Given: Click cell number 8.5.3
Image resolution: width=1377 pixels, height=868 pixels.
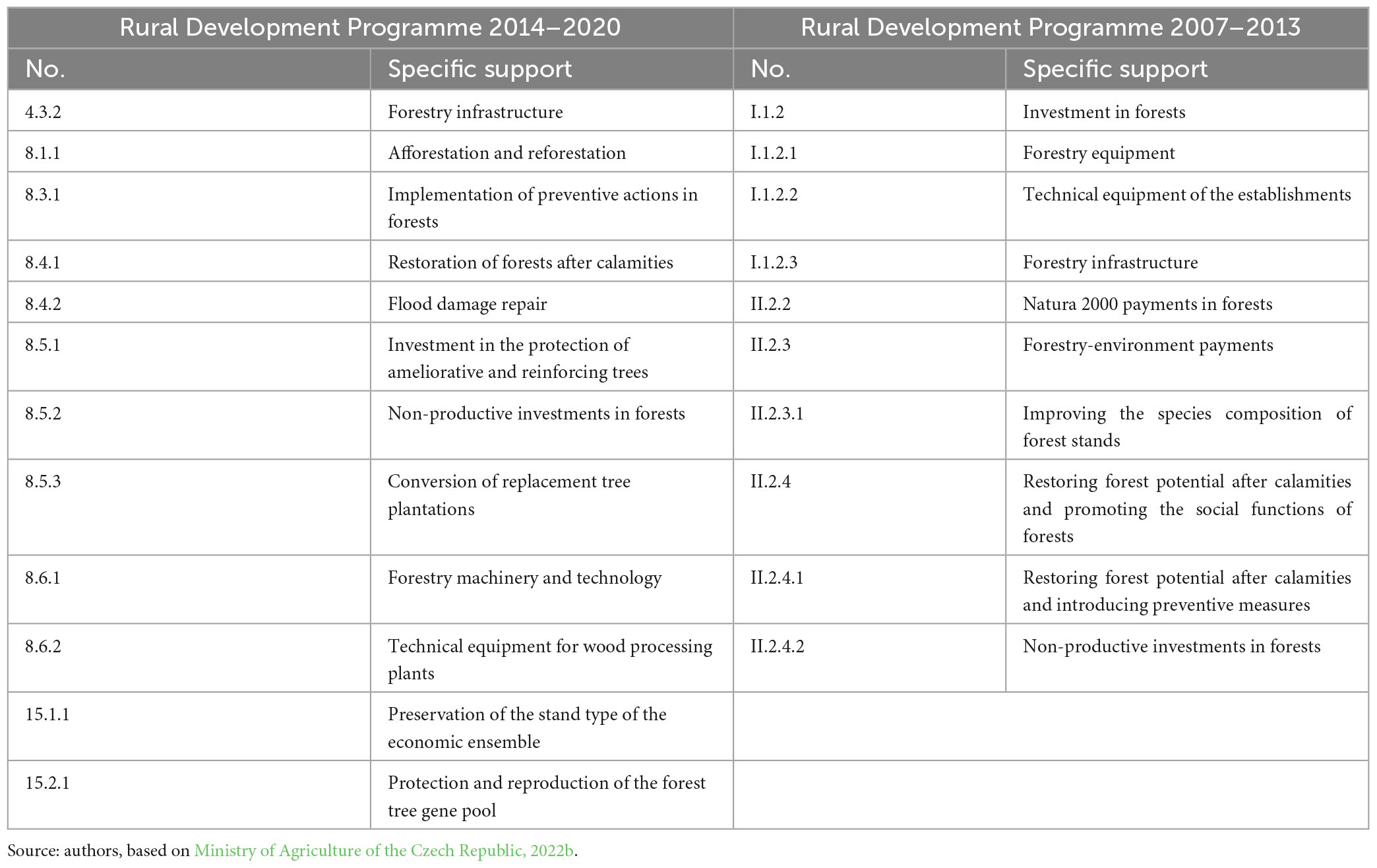Looking at the screenshot, I should [x=189, y=507].
